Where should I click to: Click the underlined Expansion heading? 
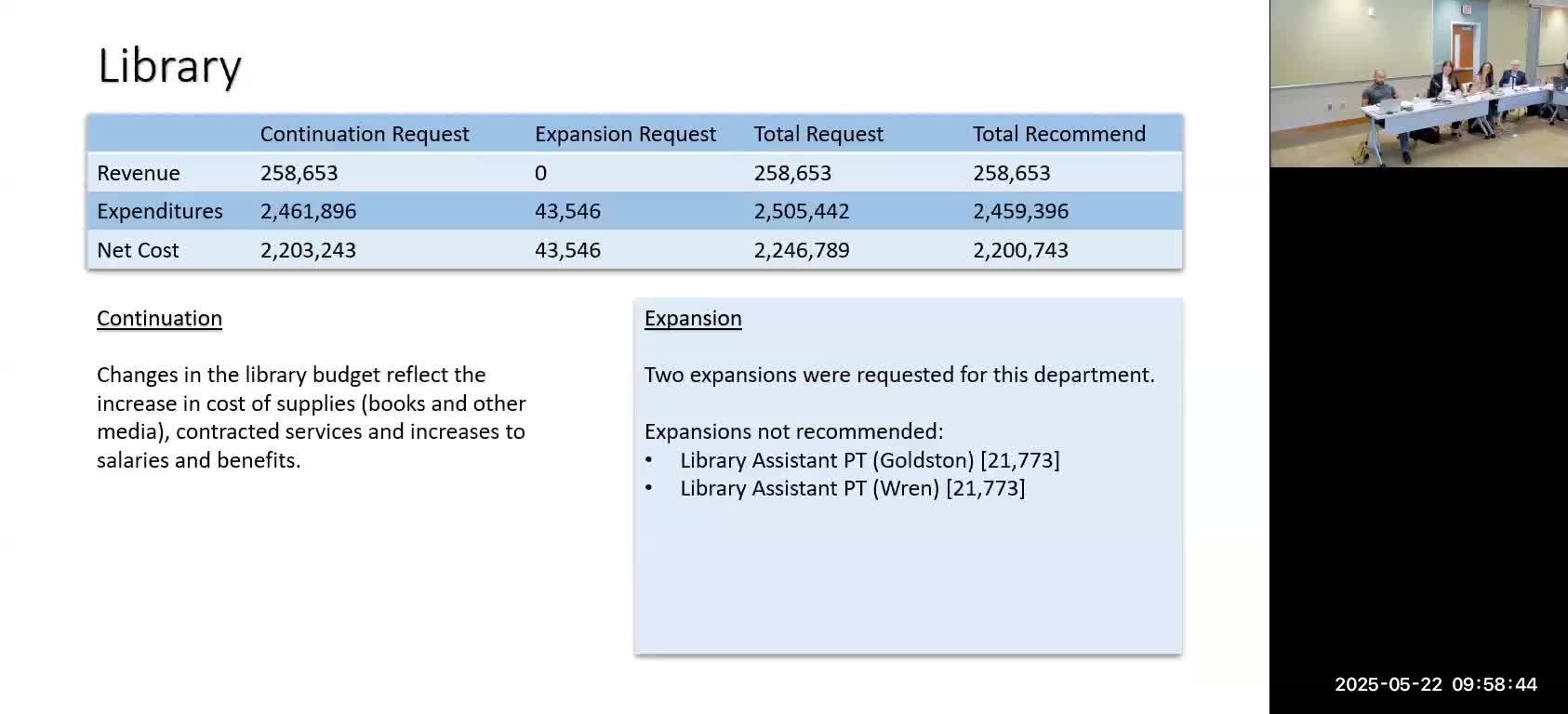coord(693,318)
